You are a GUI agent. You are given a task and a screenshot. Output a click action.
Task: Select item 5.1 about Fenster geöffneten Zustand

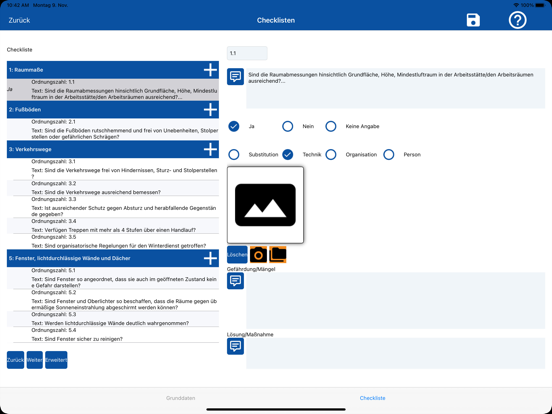click(x=113, y=278)
